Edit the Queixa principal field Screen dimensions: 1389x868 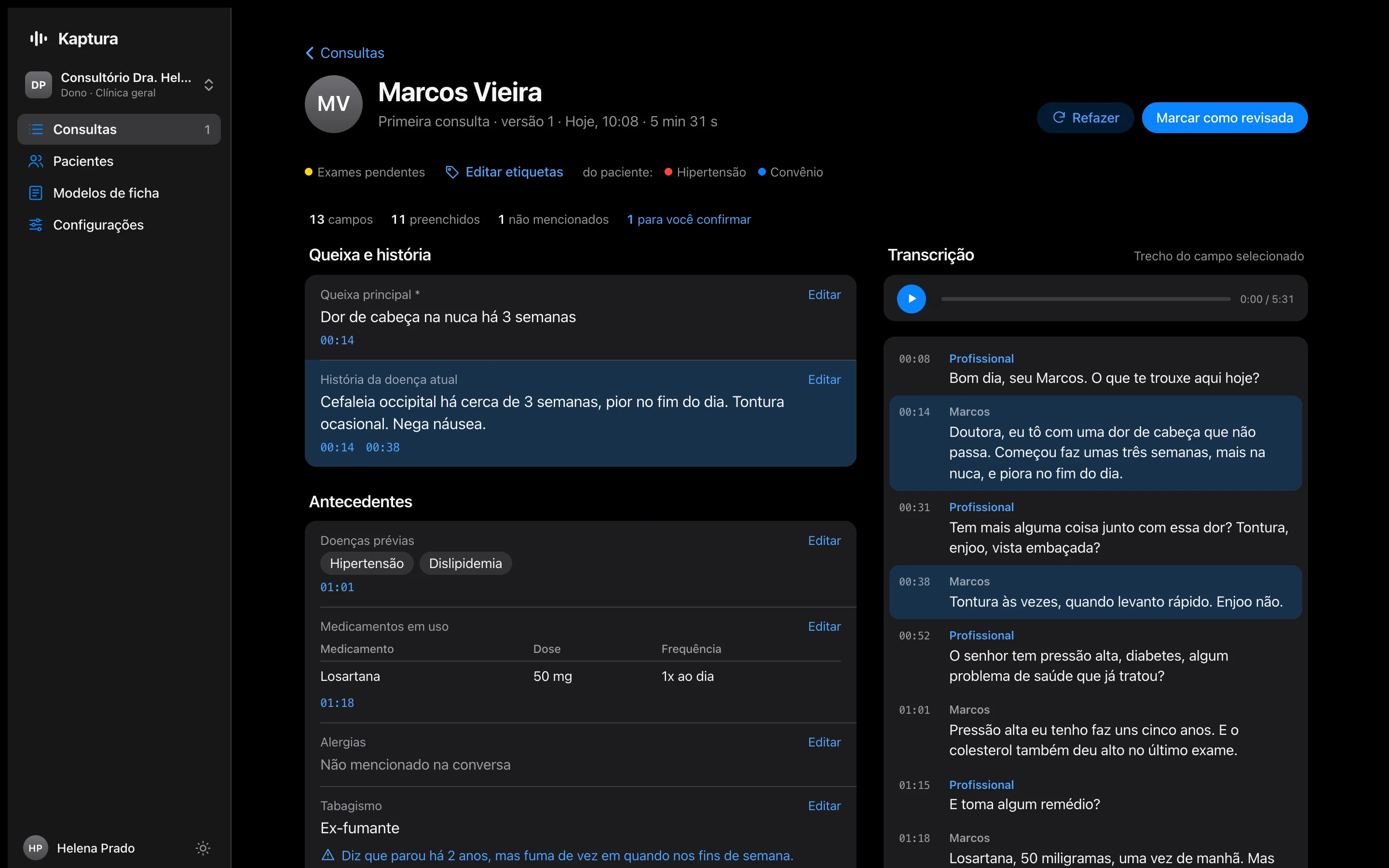click(x=824, y=295)
